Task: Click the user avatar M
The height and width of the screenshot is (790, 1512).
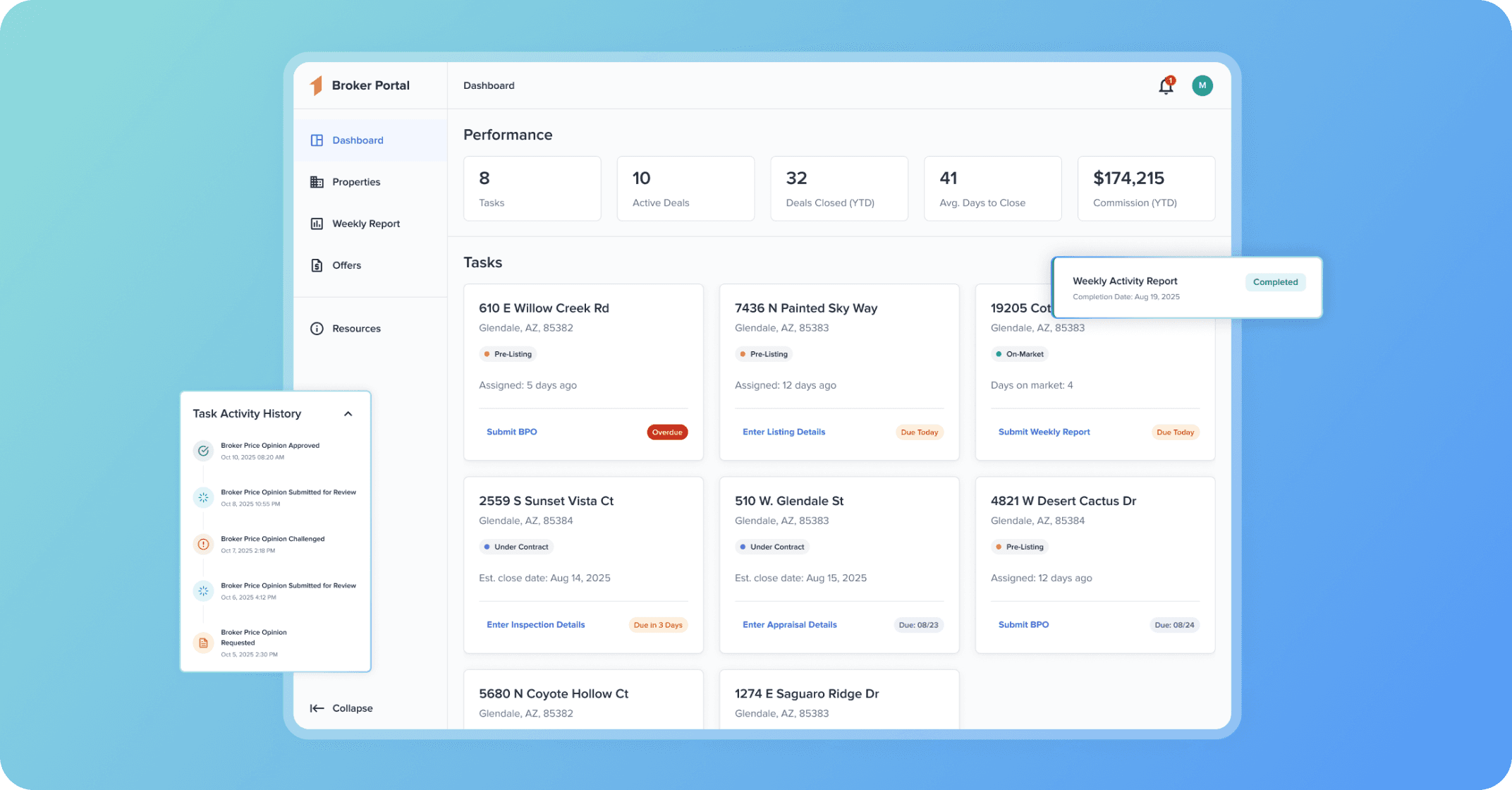Action: pyautogui.click(x=1202, y=85)
